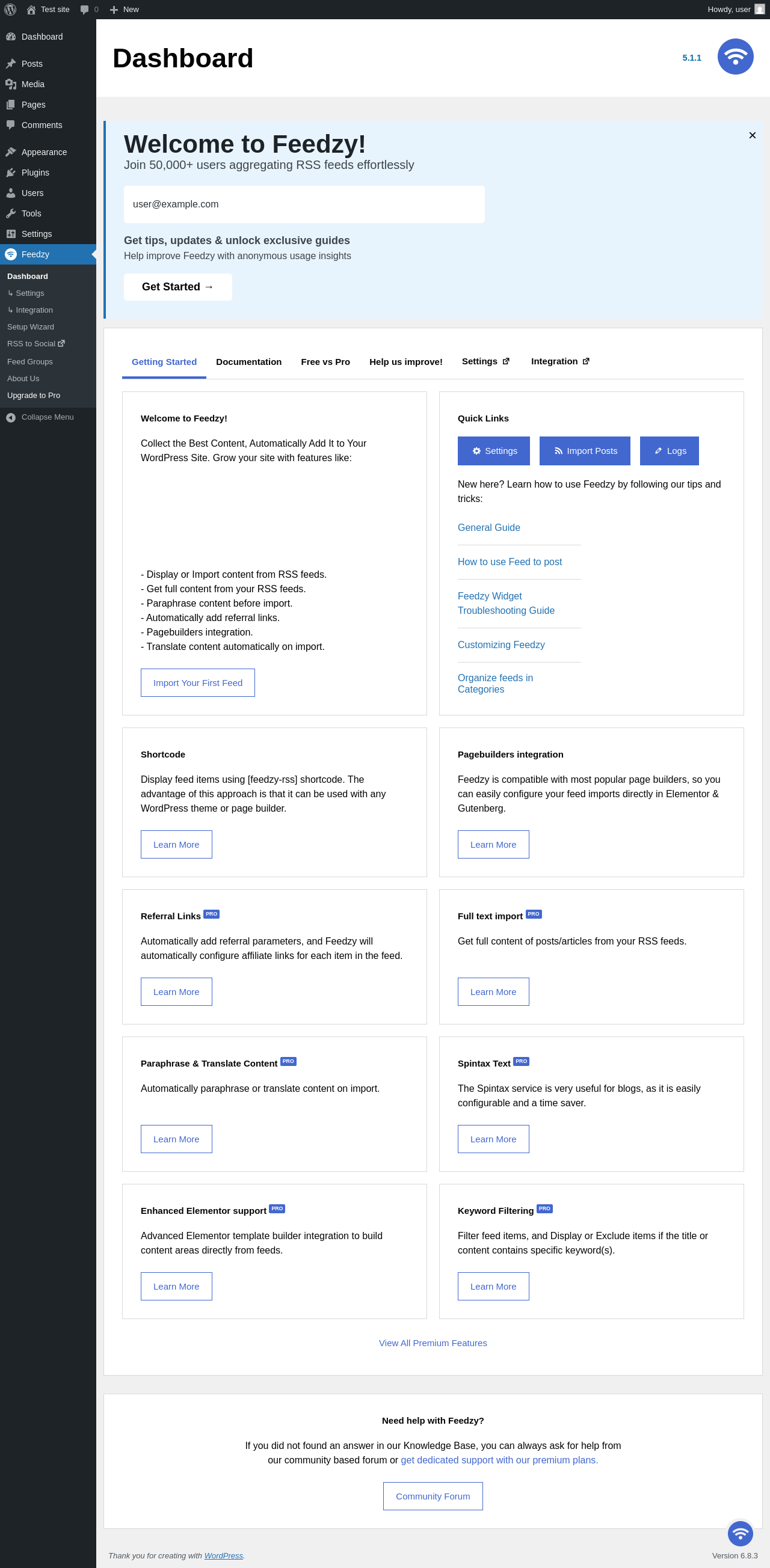Viewport: 770px width, 1568px height.
Task: Open the Logs quick link
Action: point(669,451)
